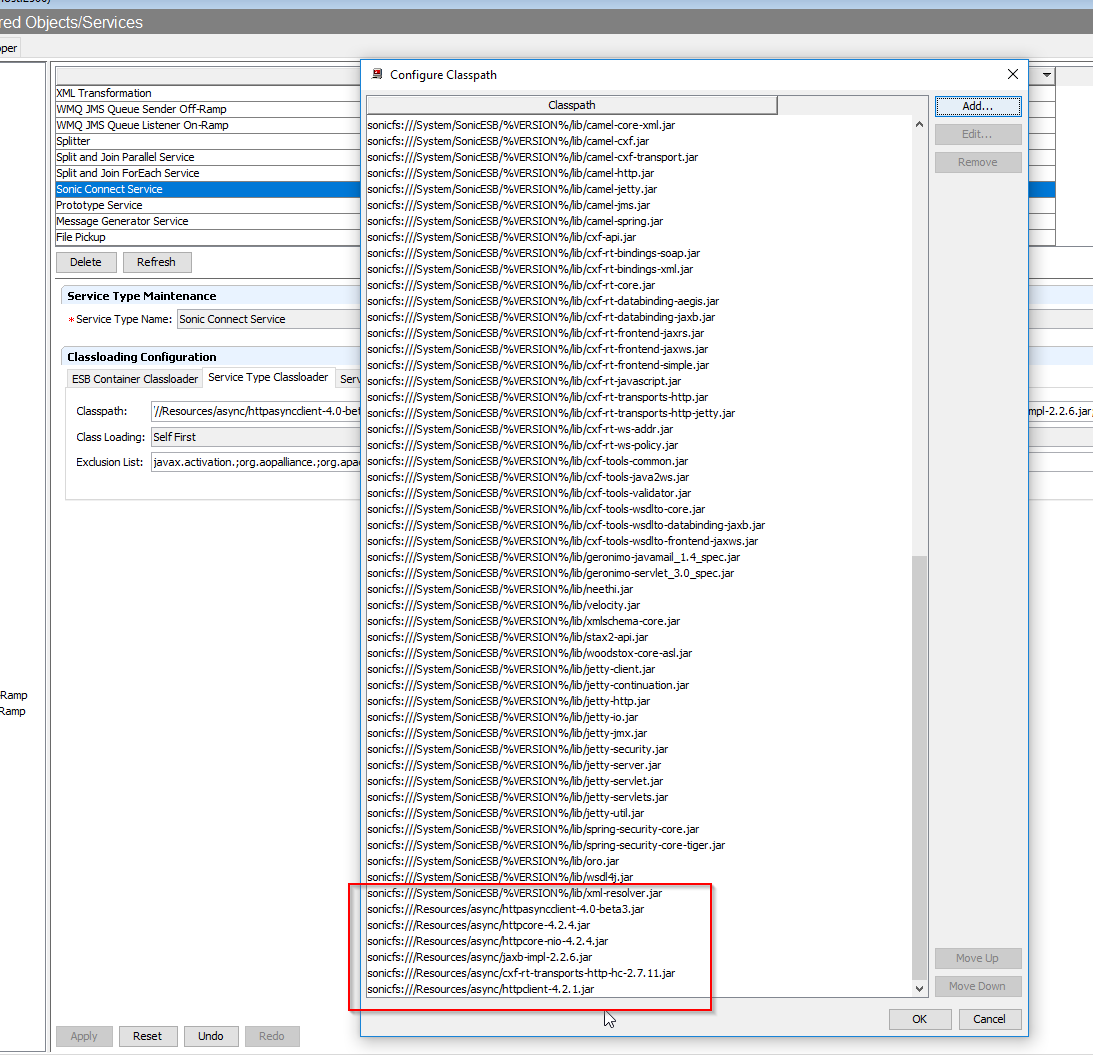
Task: Select the cxf-rt-transports-http-jetty.jar entry
Action: point(551,413)
